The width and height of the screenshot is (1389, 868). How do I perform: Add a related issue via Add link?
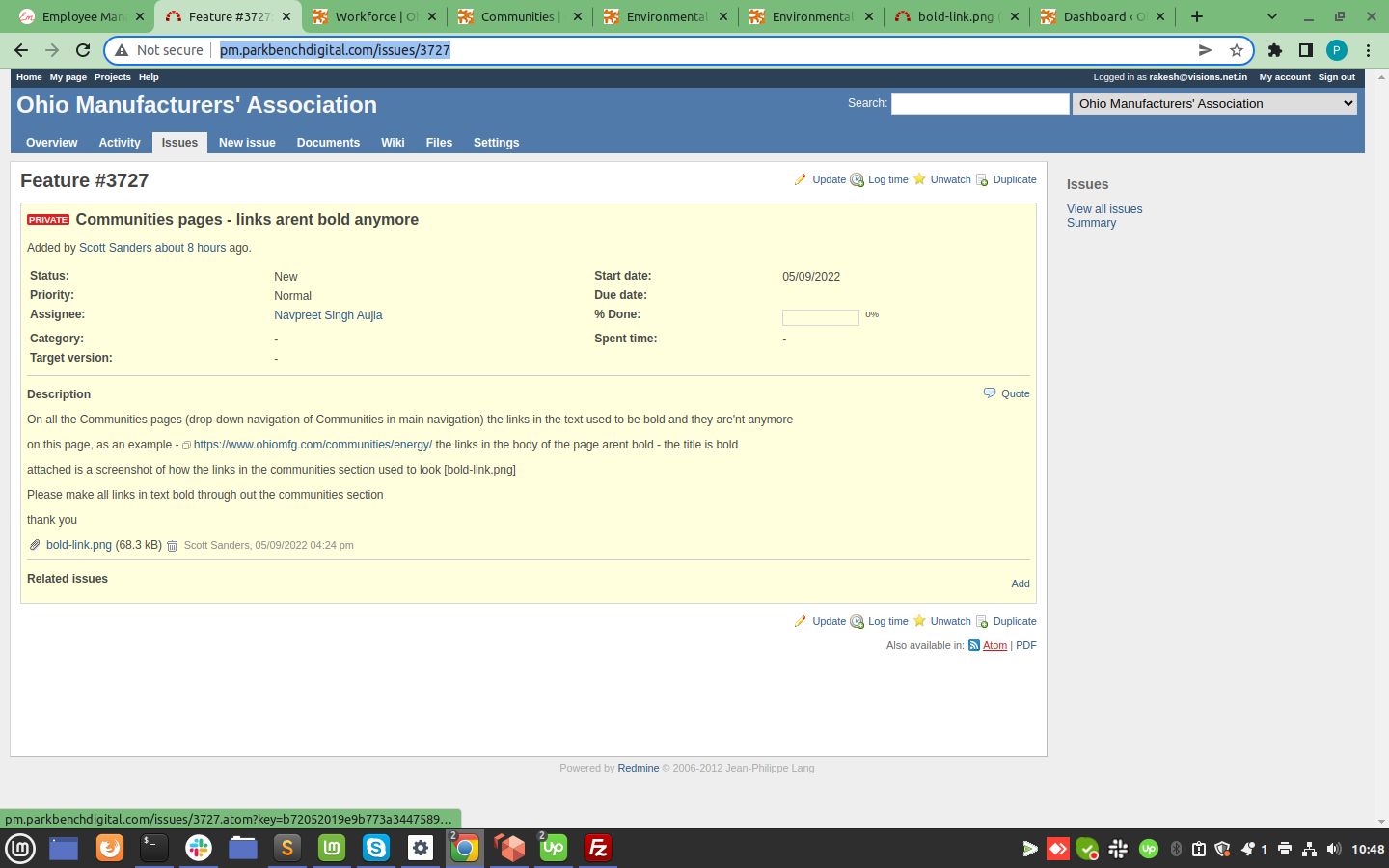tap(1021, 583)
